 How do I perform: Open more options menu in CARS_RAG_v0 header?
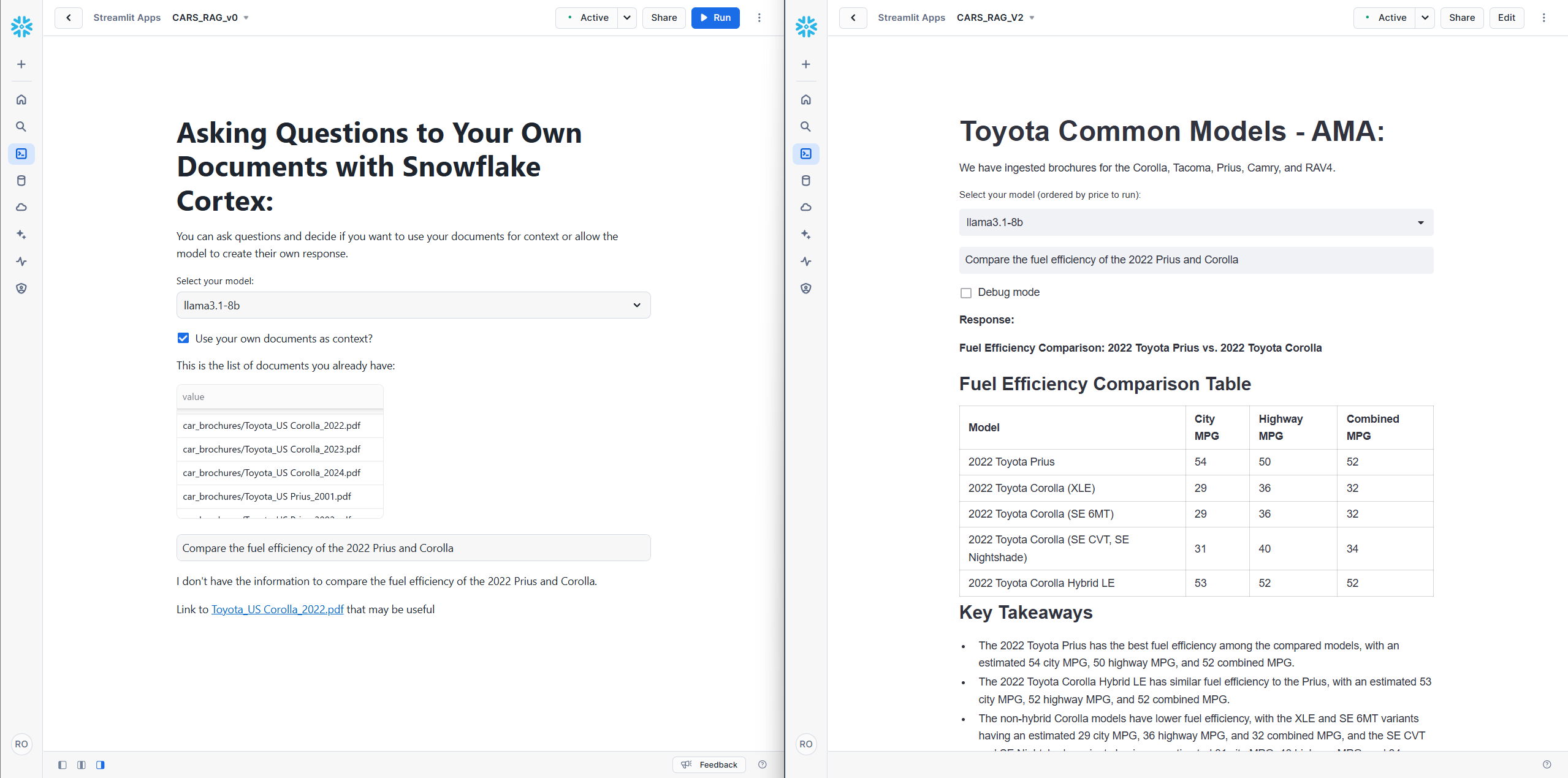click(759, 18)
